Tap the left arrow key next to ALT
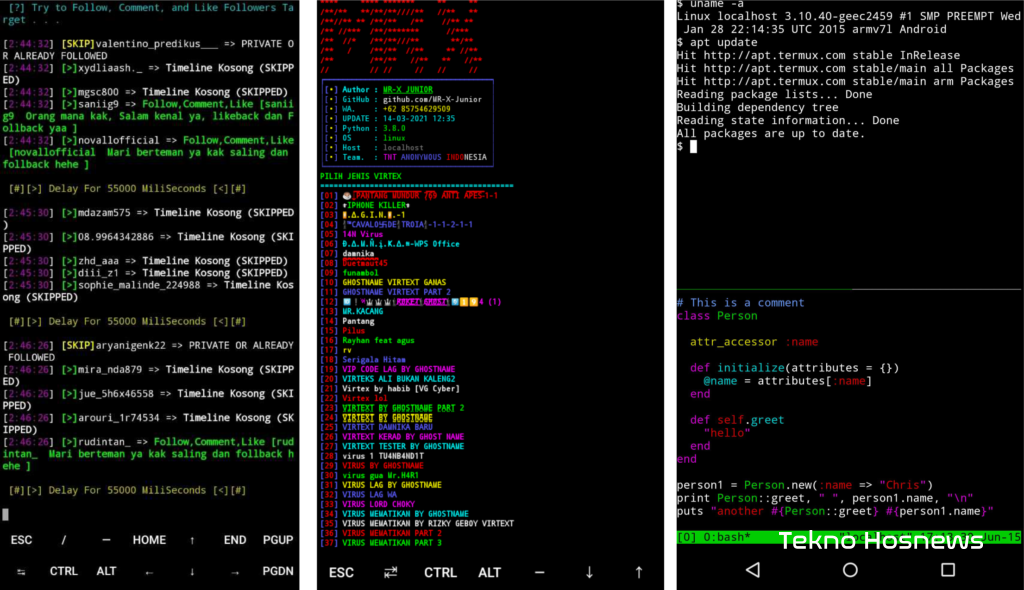The height and width of the screenshot is (590, 1024). point(149,572)
